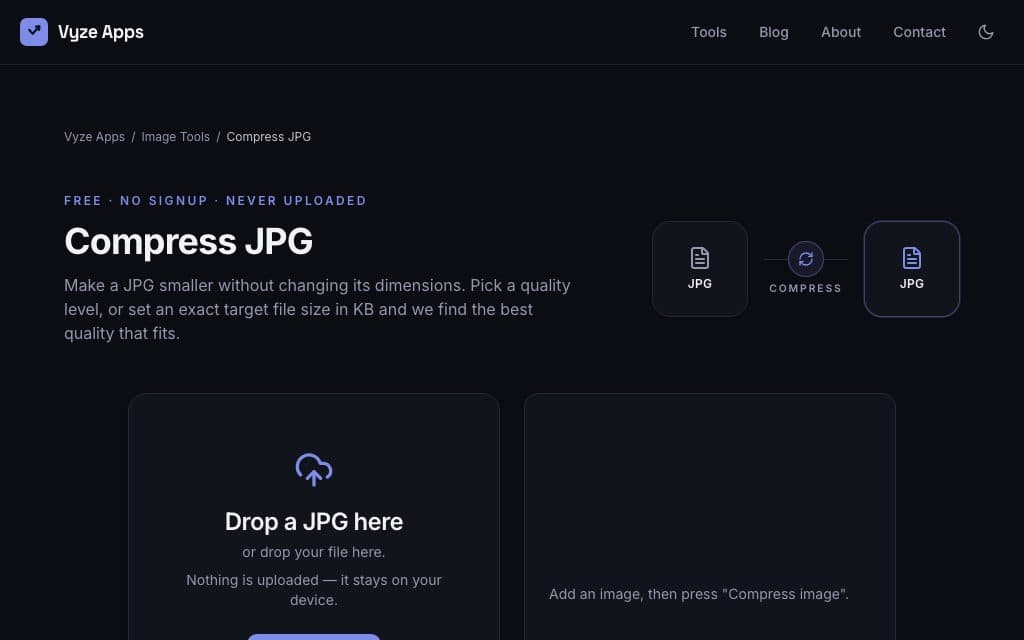Click the circular compress arrows icon
The width and height of the screenshot is (1024, 640).
(x=805, y=259)
